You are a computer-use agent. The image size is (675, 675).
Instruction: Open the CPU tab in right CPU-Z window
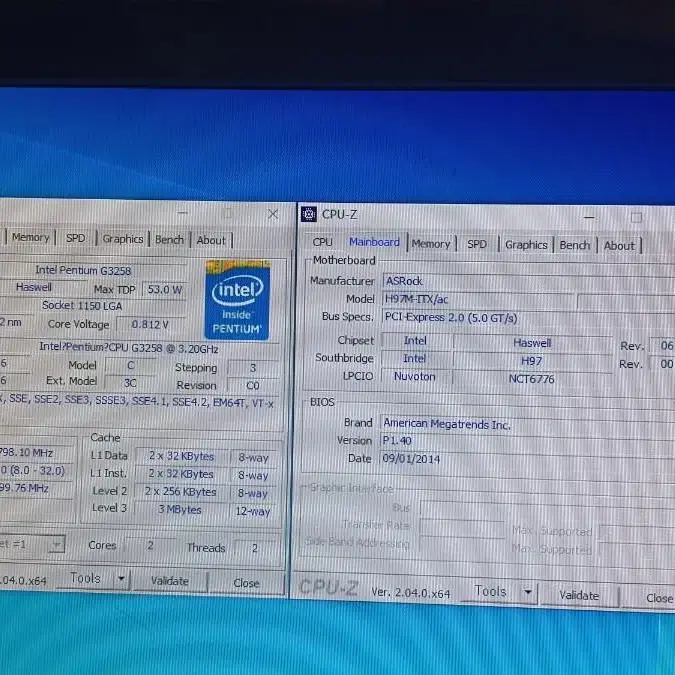coord(322,242)
